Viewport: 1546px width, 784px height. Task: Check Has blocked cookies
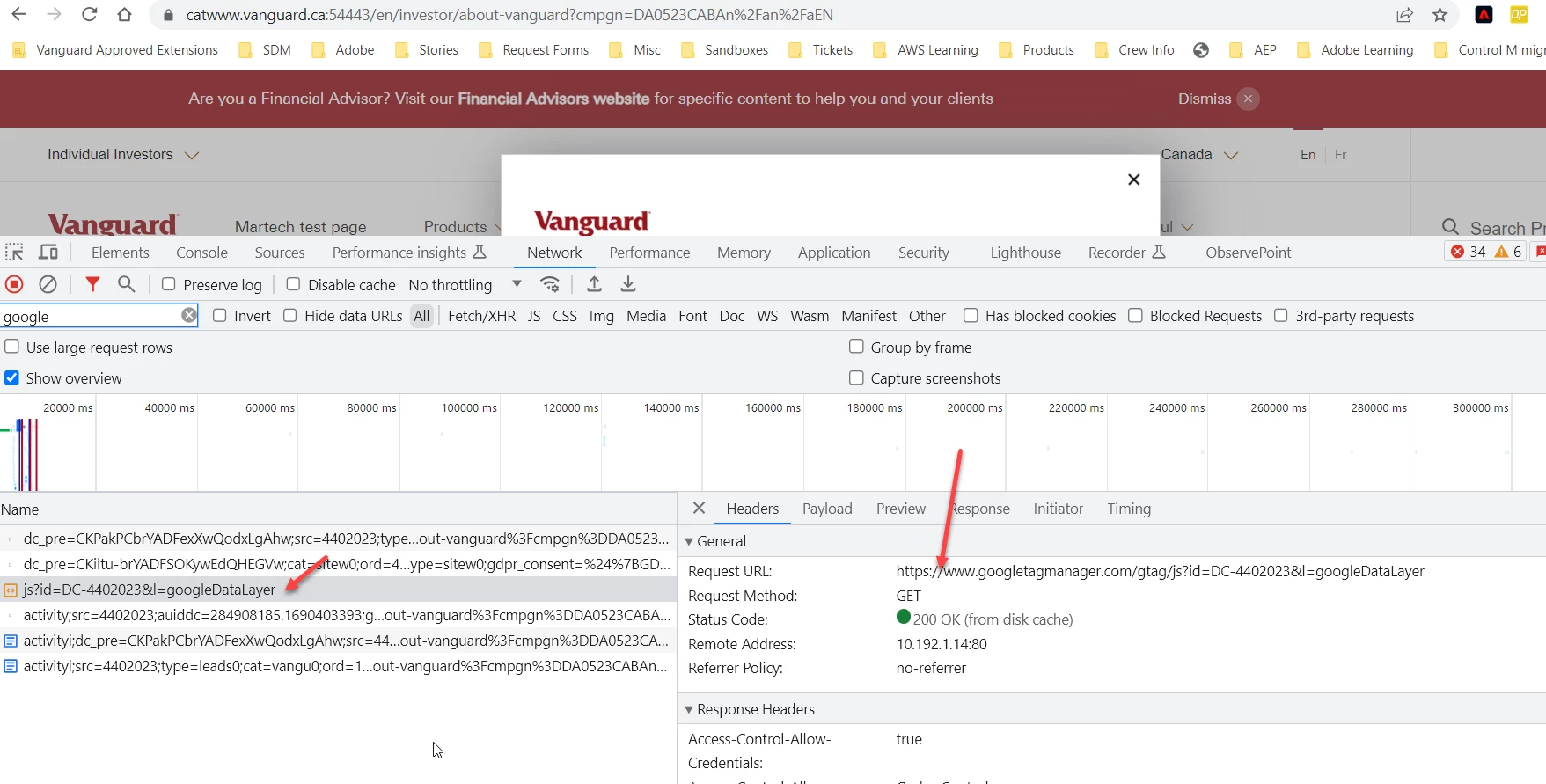(971, 316)
